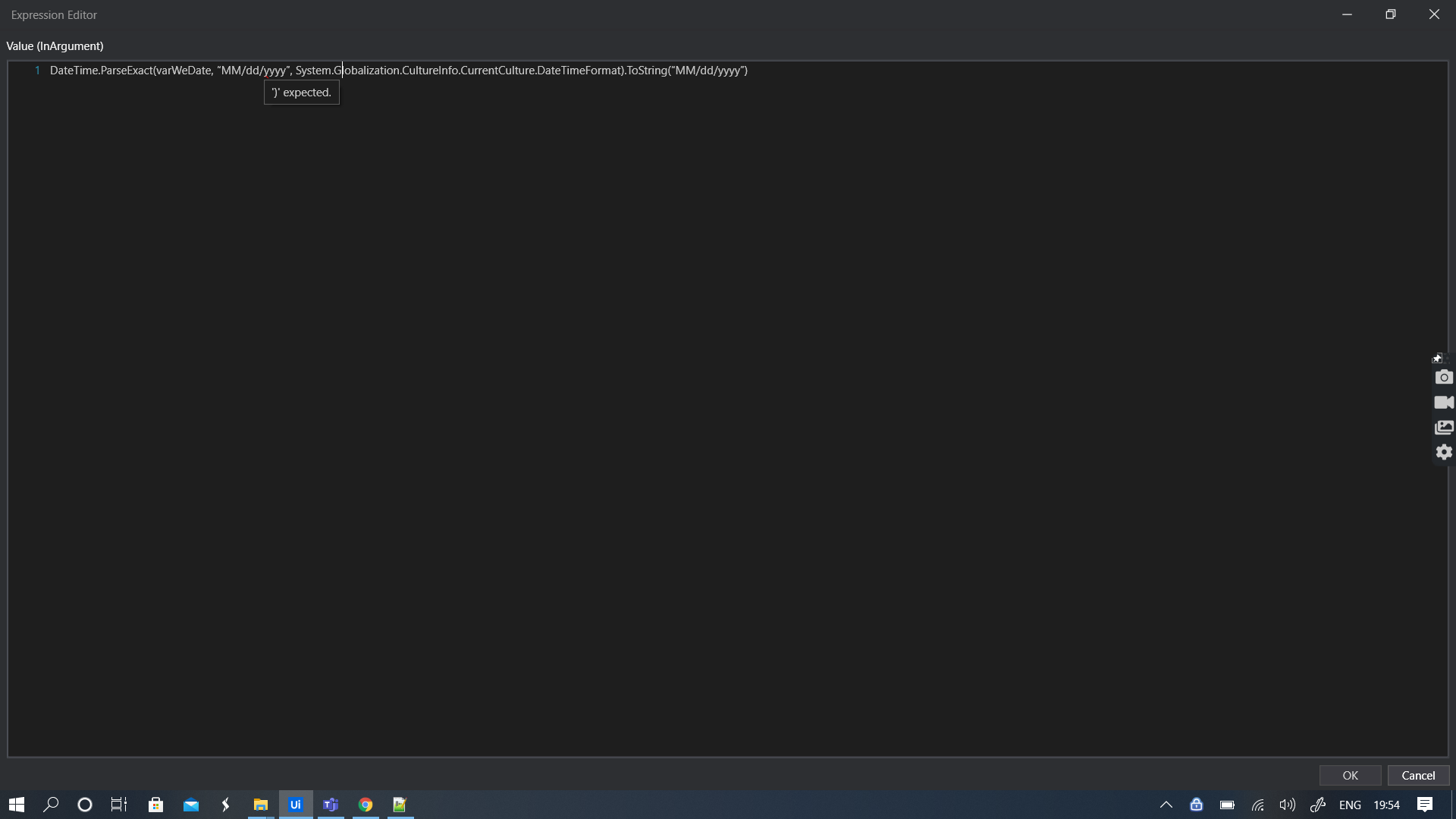Open Microsoft Store from the taskbar
Viewport: 1456px width, 819px height.
[x=156, y=805]
